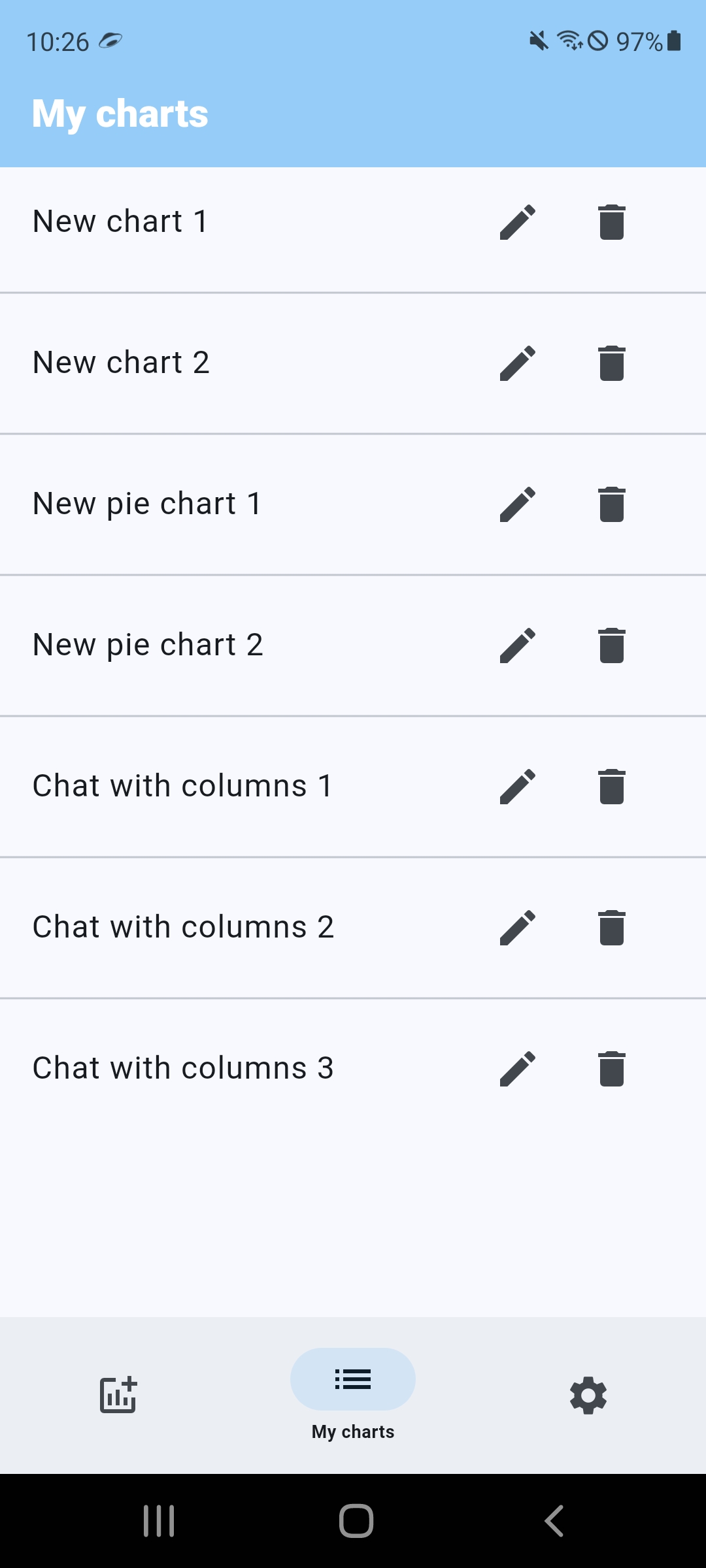The image size is (706, 1568).
Task: Open the add new chart tab
Action: coord(118,1395)
